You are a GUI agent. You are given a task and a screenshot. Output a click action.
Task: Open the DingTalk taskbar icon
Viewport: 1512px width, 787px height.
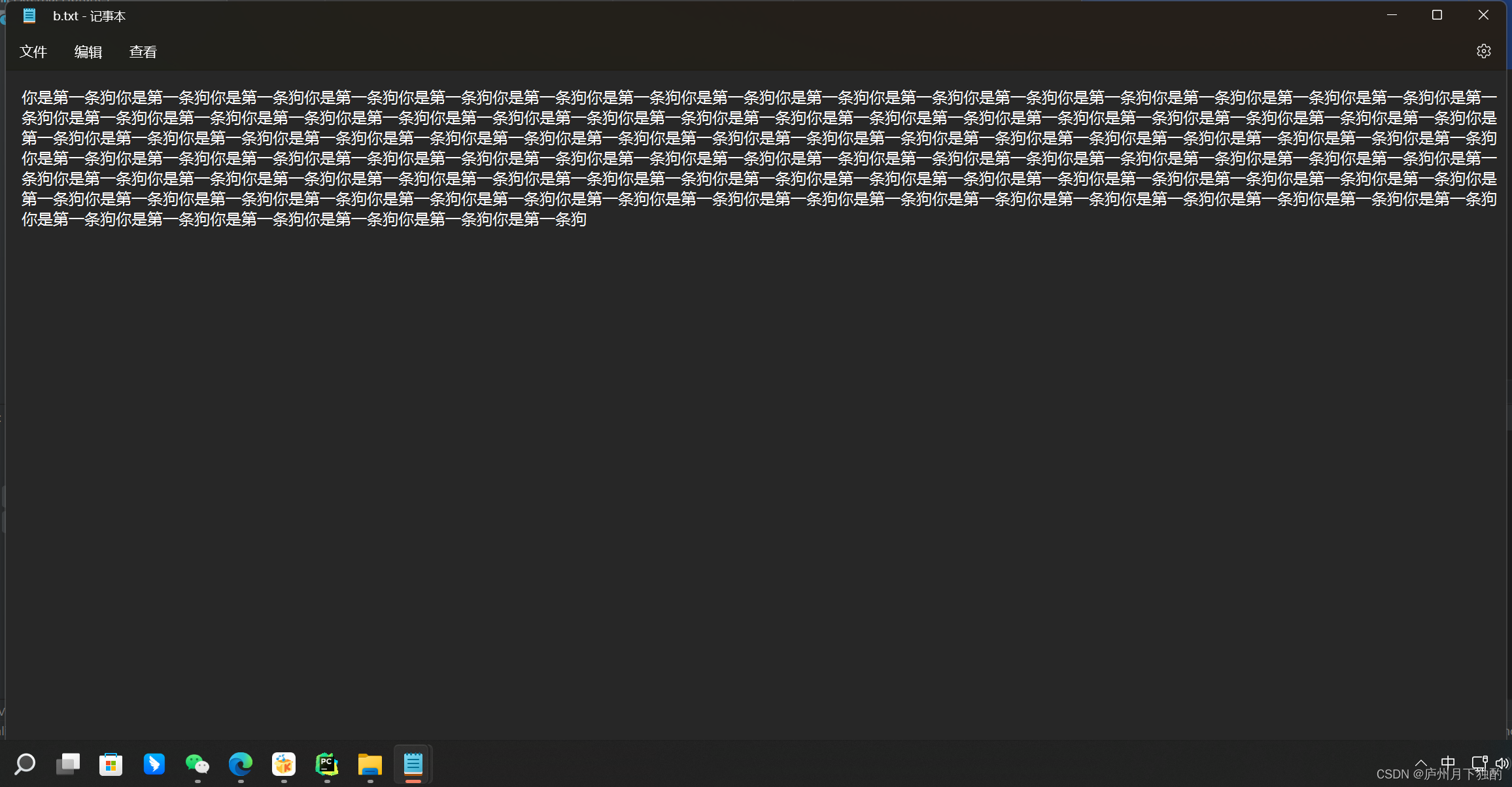pos(154,763)
